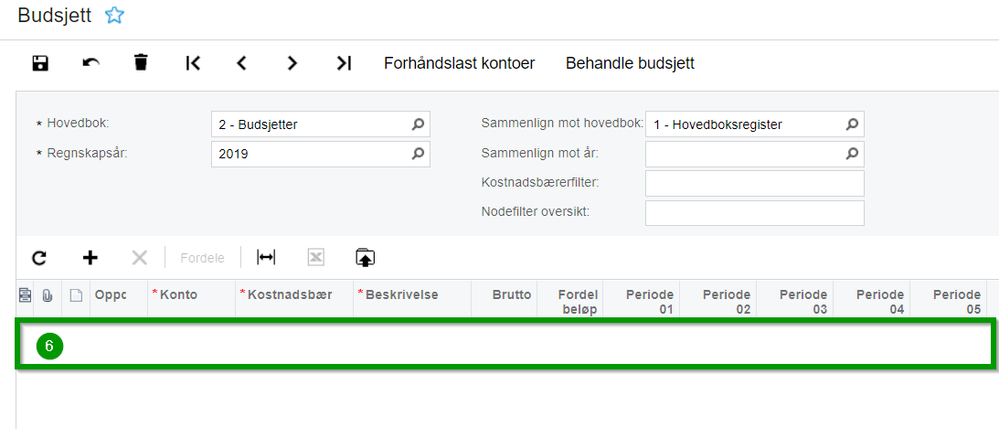This screenshot has height=429, width=999.
Task: Go to first record icon
Action: pyautogui.click(x=193, y=63)
